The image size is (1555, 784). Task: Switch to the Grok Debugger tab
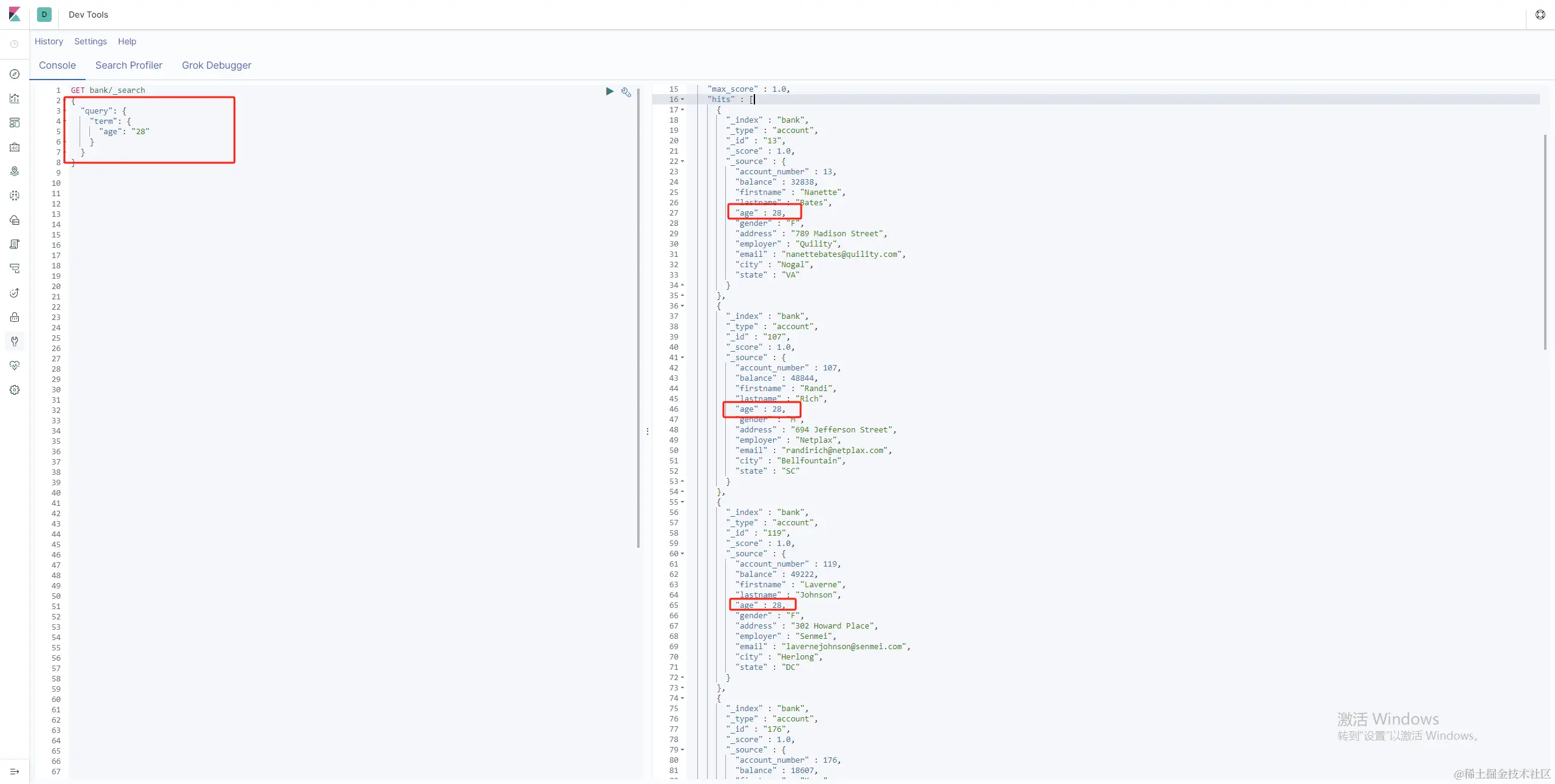pyautogui.click(x=216, y=65)
